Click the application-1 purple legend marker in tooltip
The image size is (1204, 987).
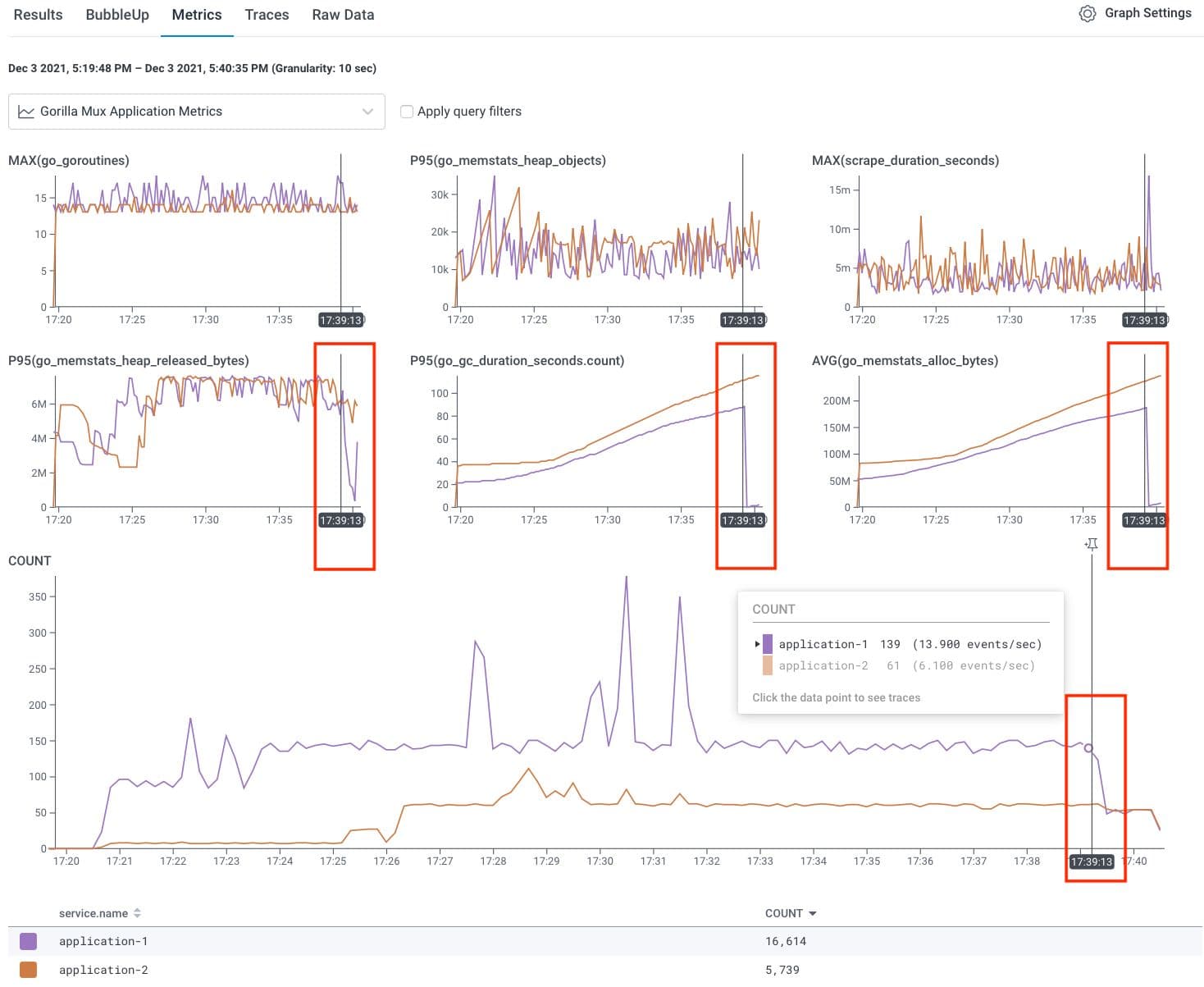click(x=768, y=644)
